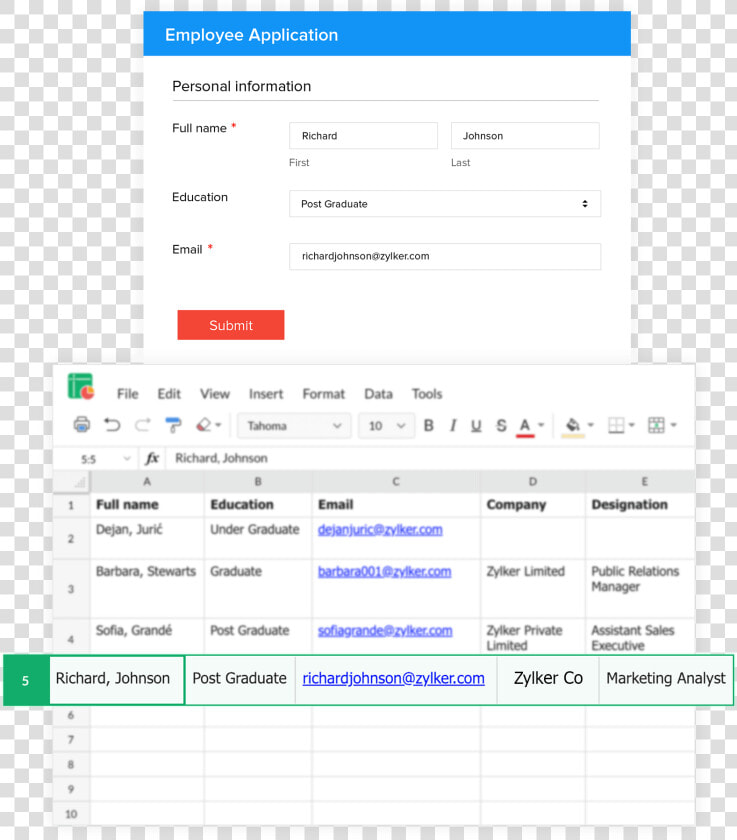Expand the fill color dropdown arrow

tap(591, 425)
